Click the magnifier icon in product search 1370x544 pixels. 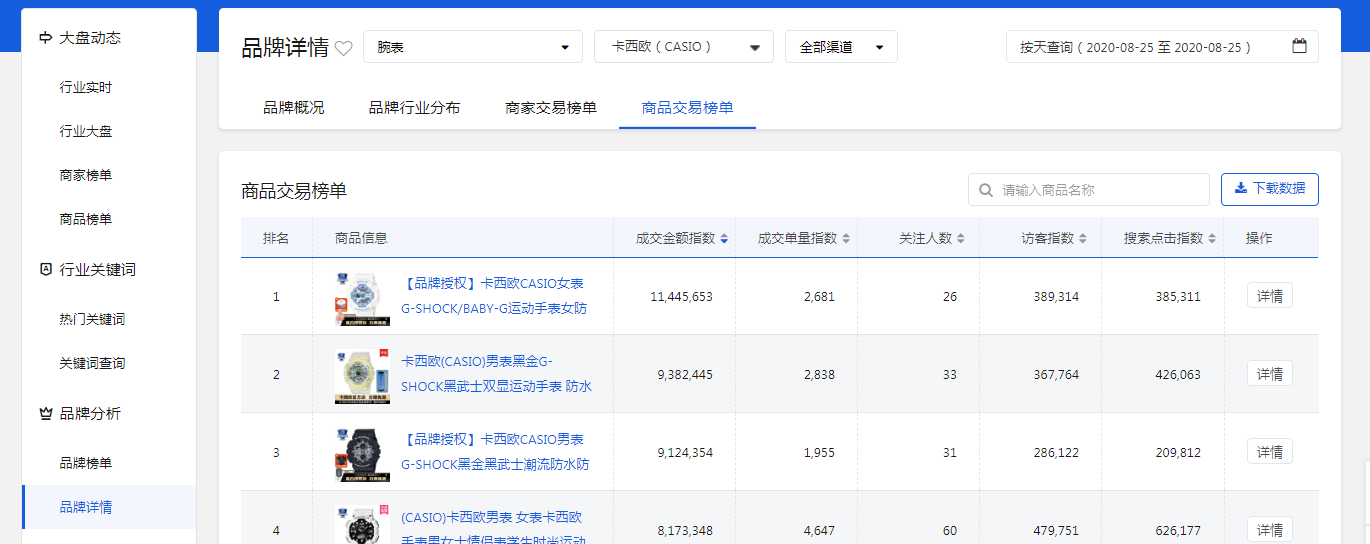[x=986, y=190]
